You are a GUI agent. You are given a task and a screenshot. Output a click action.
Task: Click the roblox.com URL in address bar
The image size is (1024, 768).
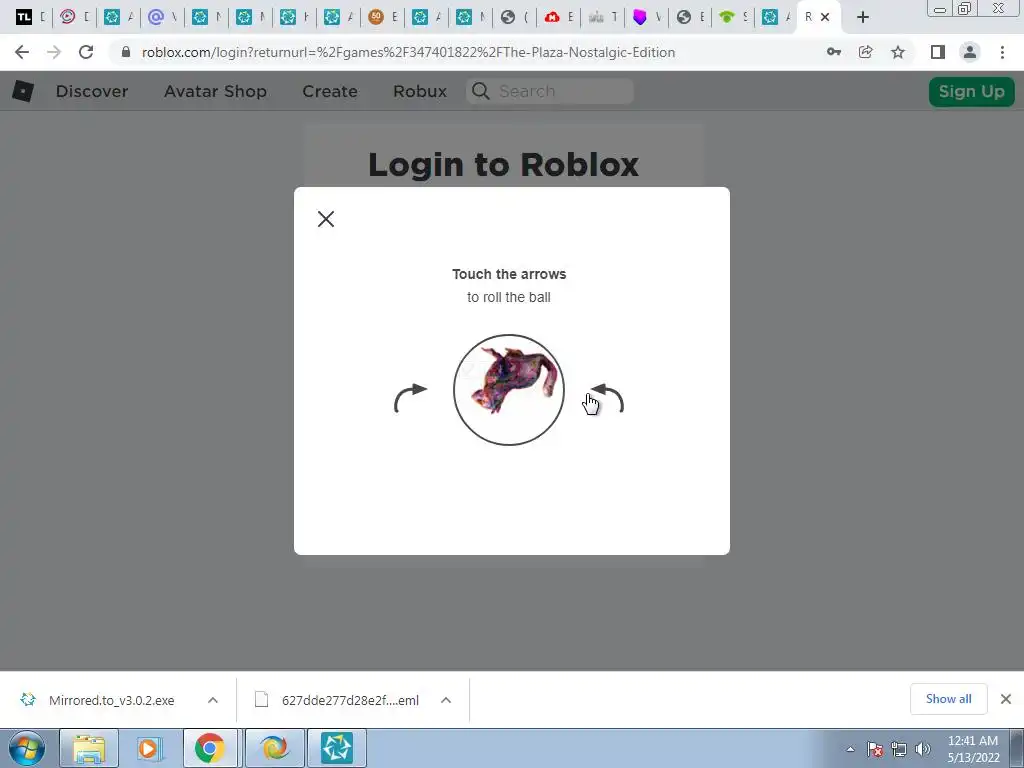408,52
